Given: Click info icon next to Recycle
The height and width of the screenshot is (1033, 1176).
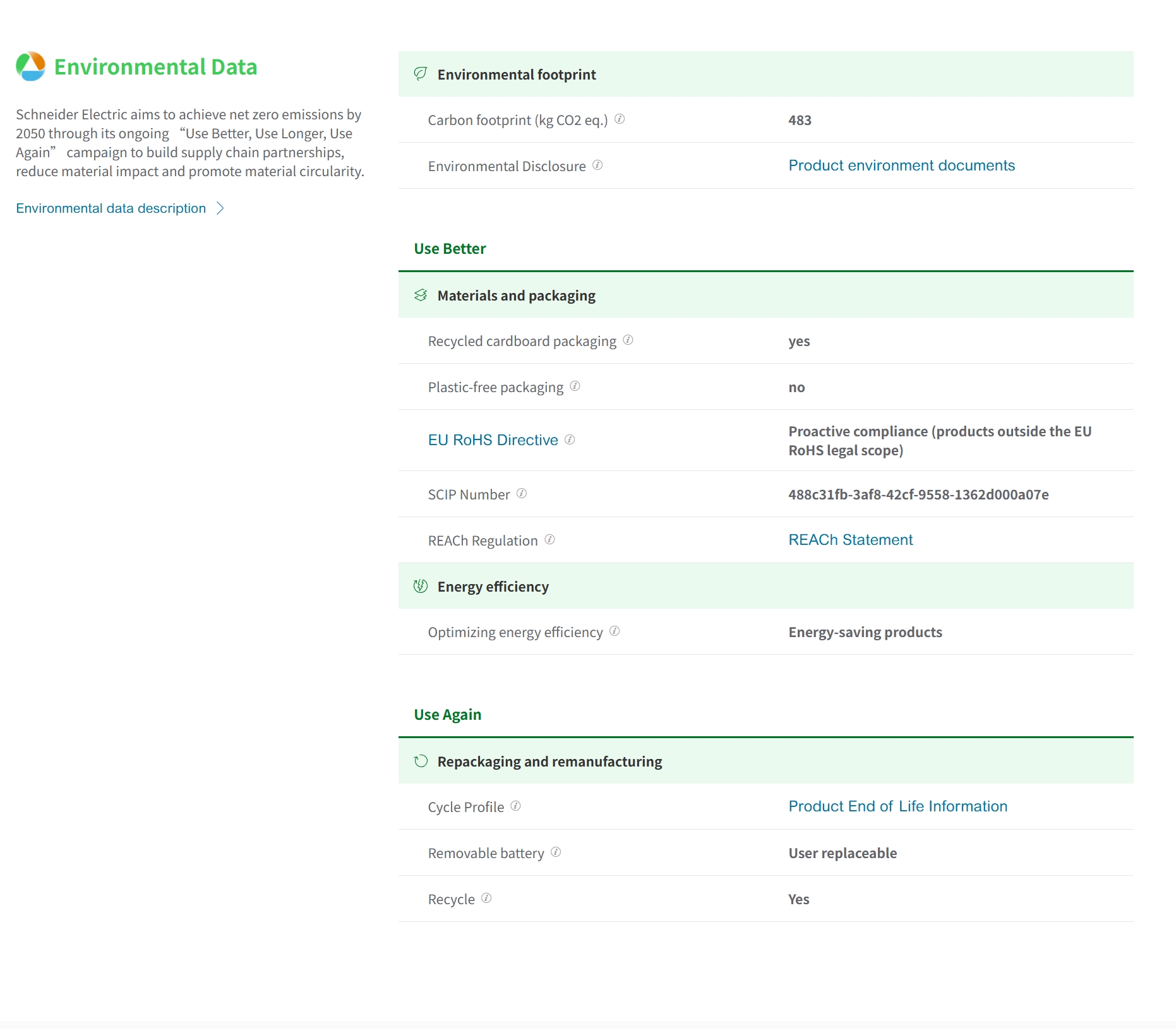Looking at the screenshot, I should point(486,898).
